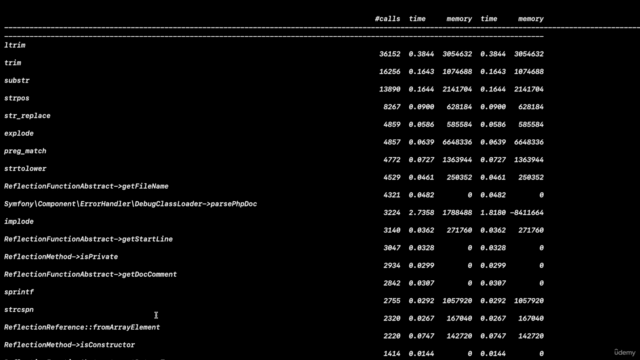Select the preg_match function name
Image resolution: width=640 pixels, height=360 pixels.
click(25, 151)
